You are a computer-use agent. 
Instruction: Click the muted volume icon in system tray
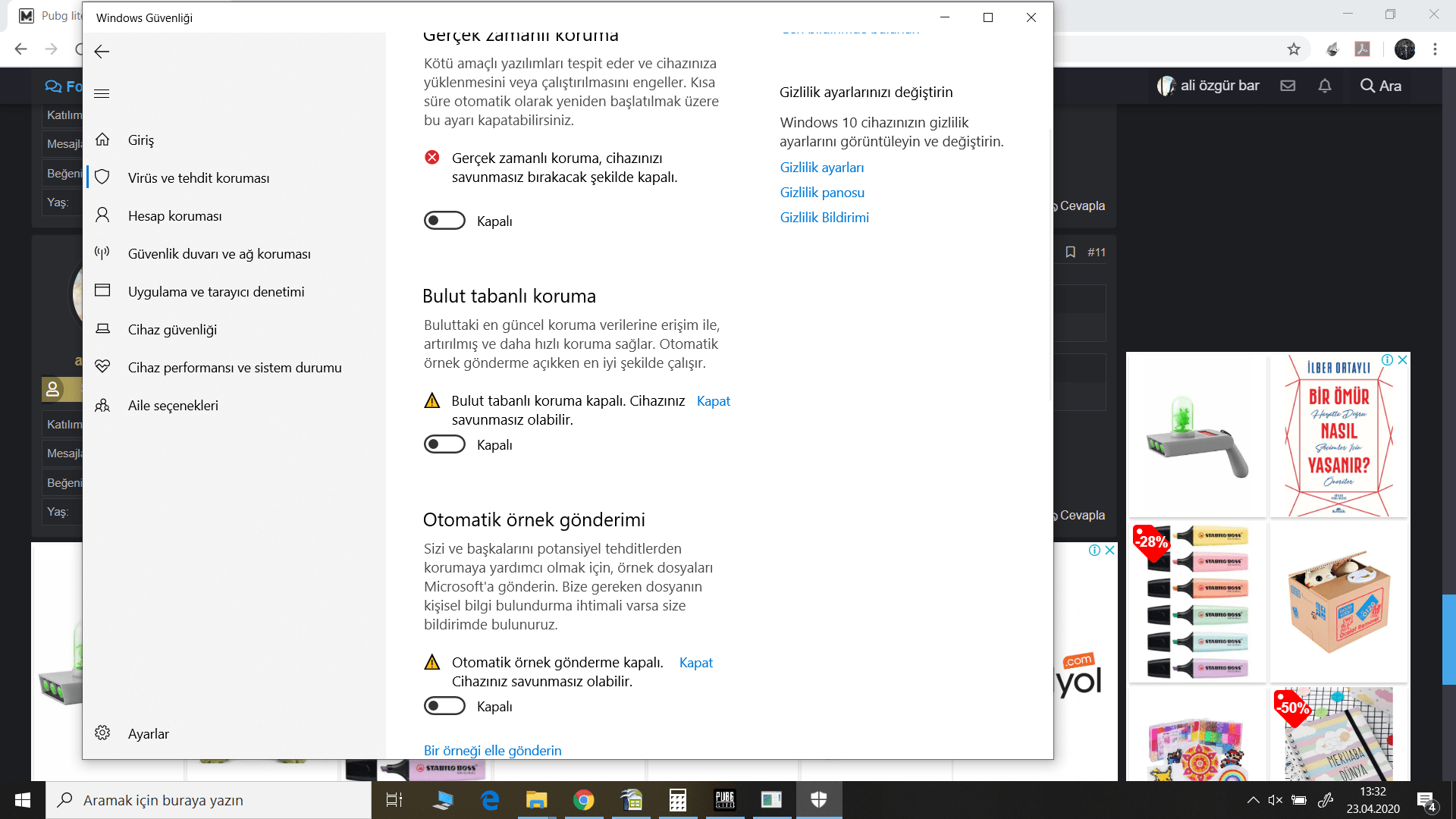tap(1276, 800)
